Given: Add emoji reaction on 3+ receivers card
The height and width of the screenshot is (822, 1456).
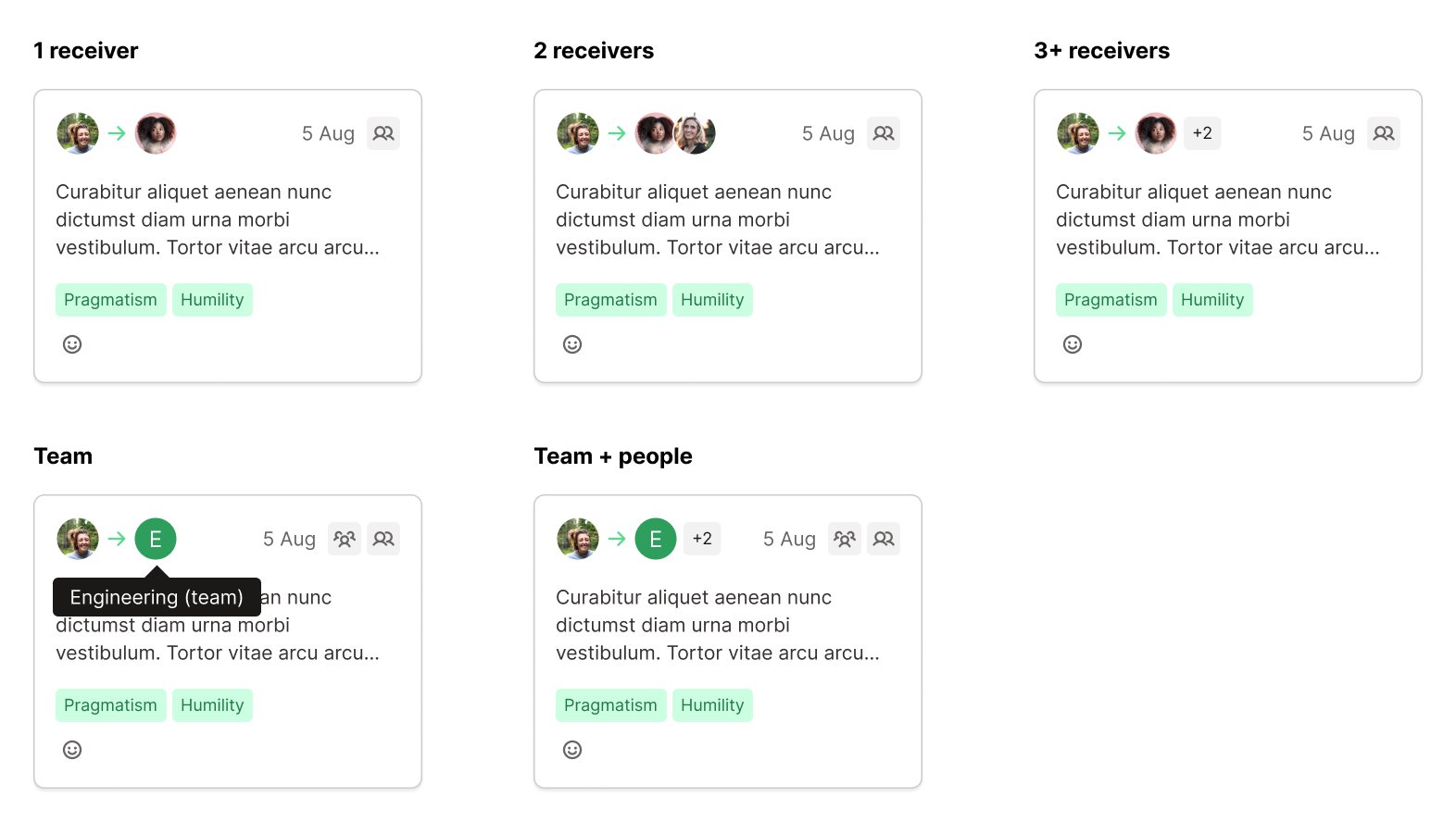Looking at the screenshot, I should click(x=1073, y=344).
